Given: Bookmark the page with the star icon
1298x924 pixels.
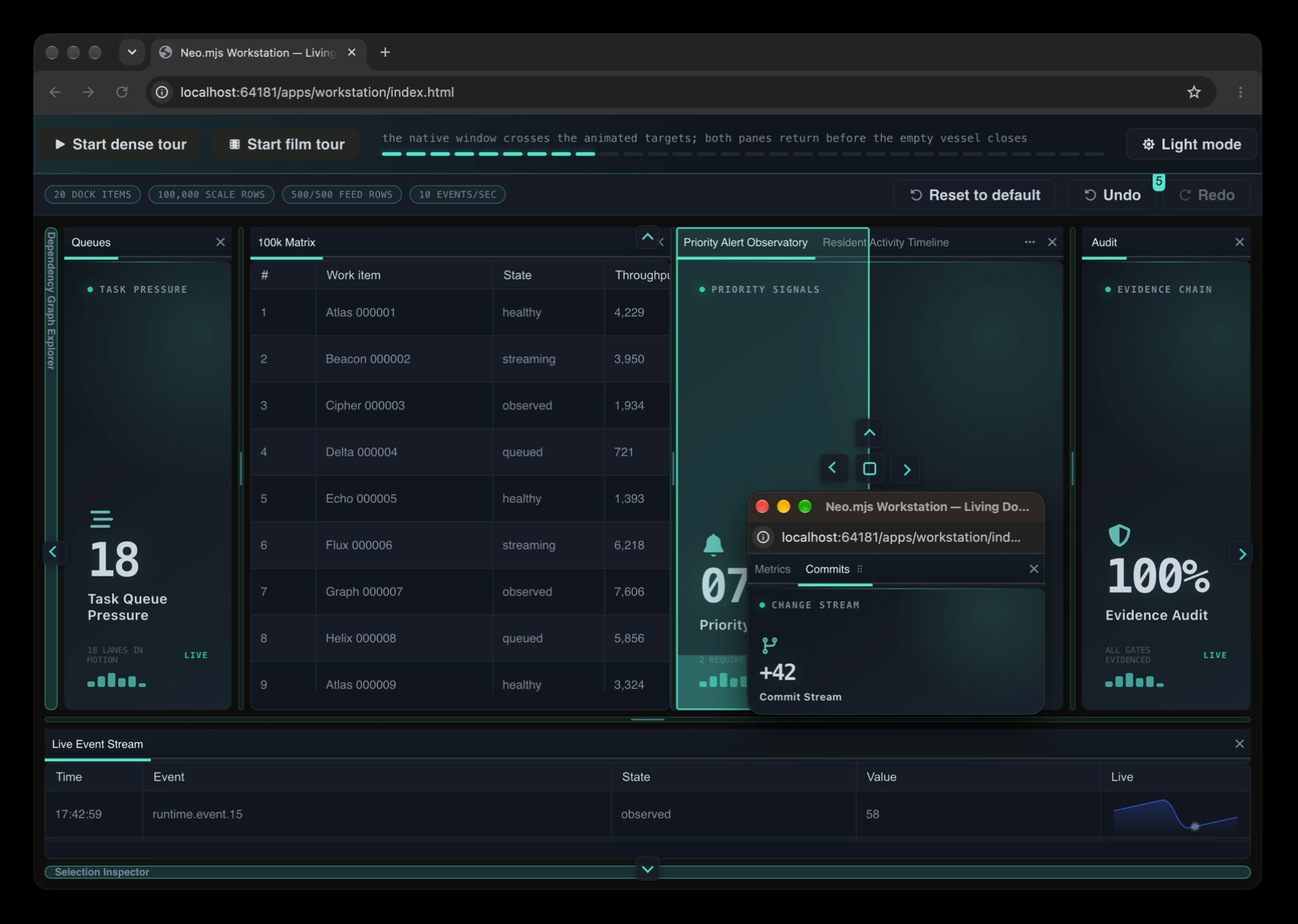Looking at the screenshot, I should 1193,92.
